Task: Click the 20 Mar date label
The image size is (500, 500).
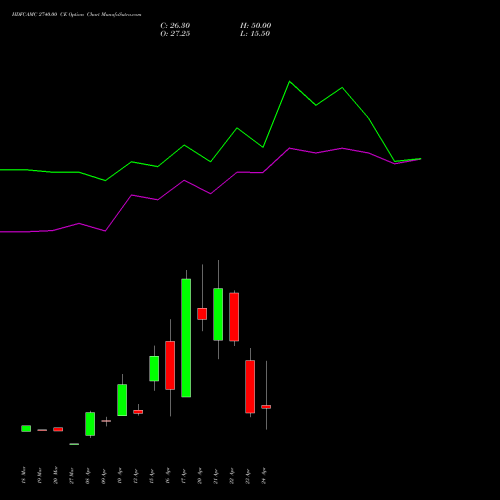Action: point(56,476)
